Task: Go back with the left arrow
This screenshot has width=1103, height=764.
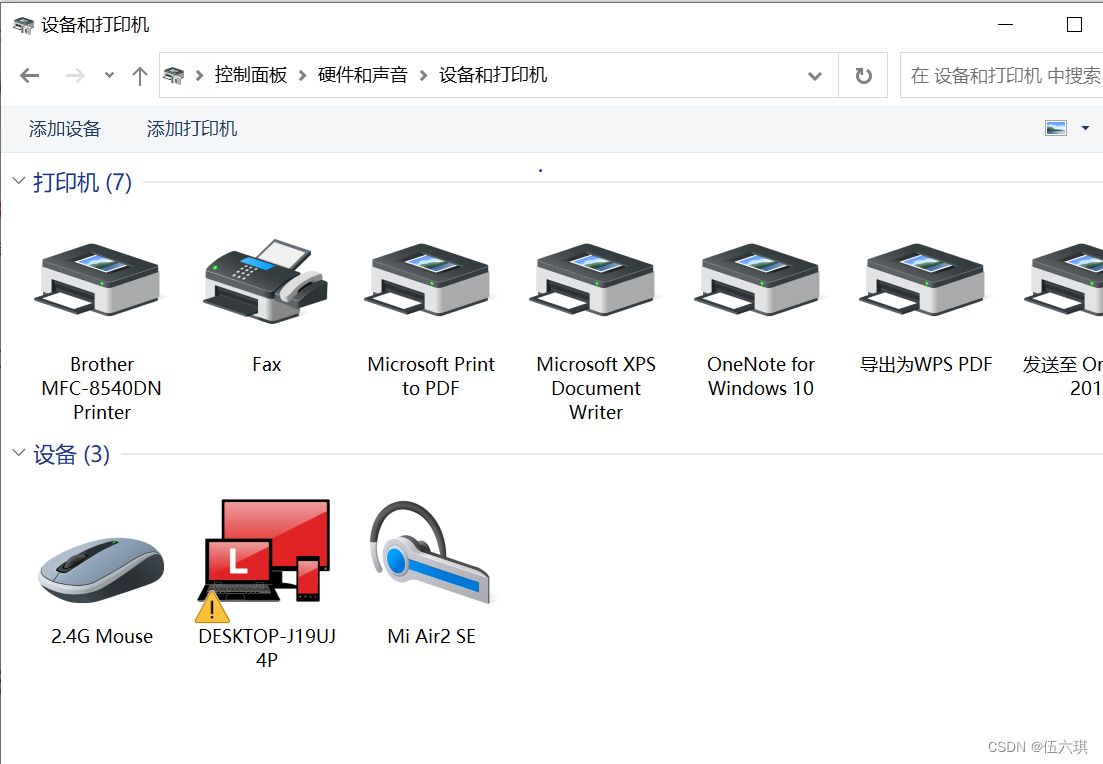Action: (x=30, y=75)
